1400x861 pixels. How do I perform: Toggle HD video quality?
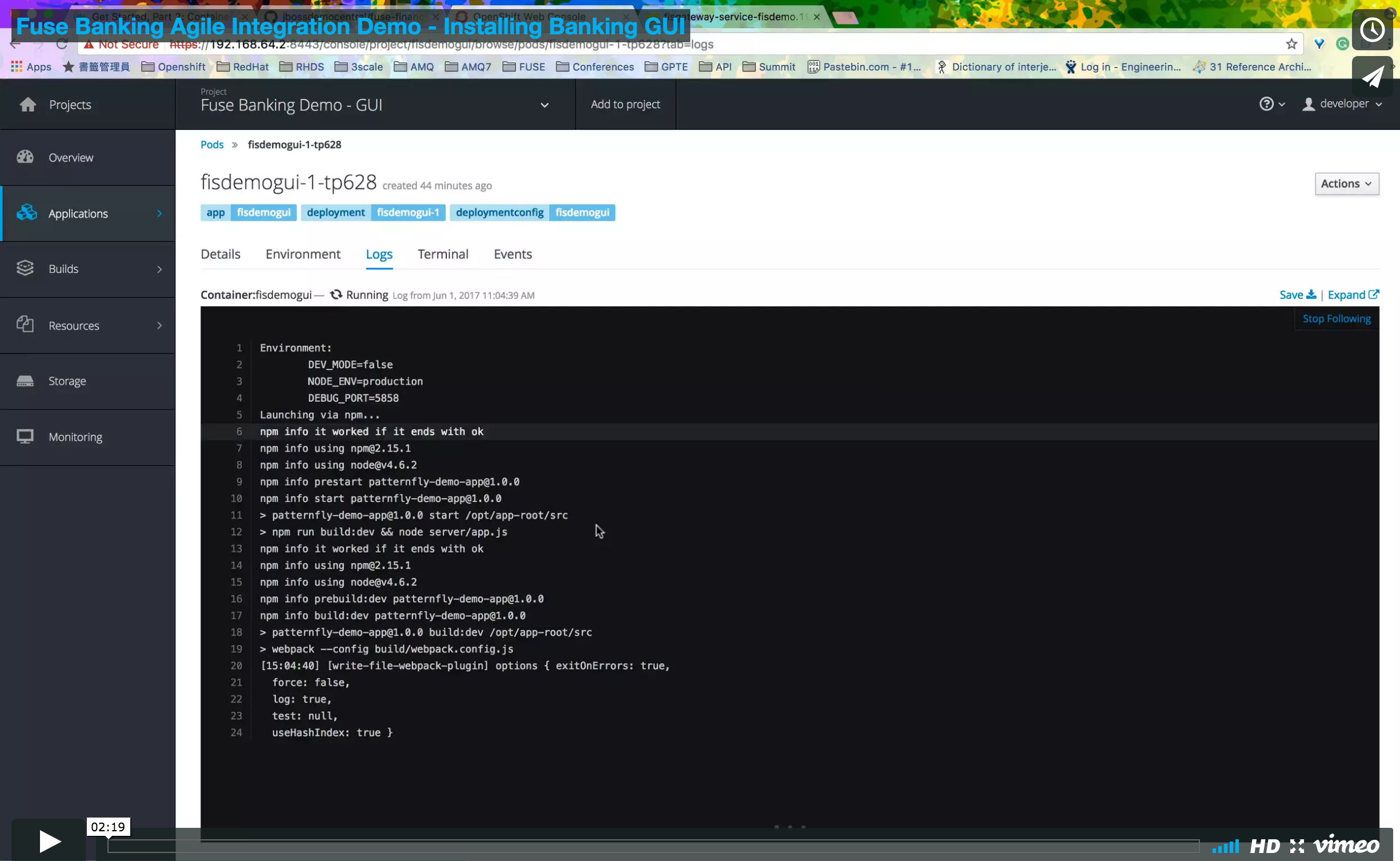(1264, 846)
